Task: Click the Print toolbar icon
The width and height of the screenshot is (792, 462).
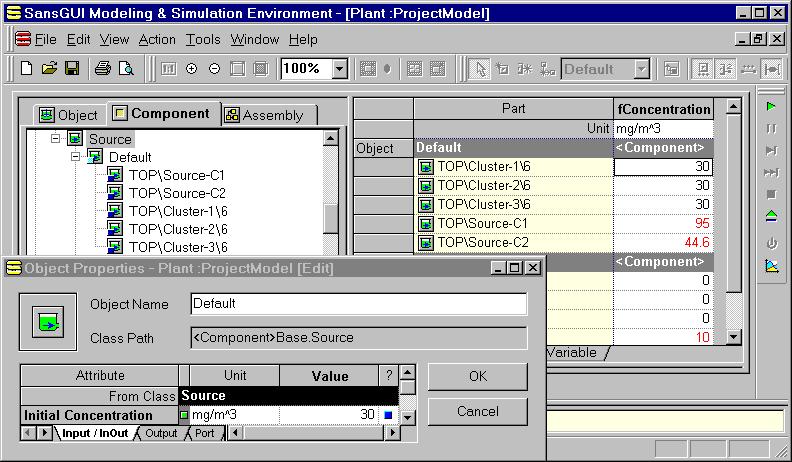Action: (x=102, y=69)
